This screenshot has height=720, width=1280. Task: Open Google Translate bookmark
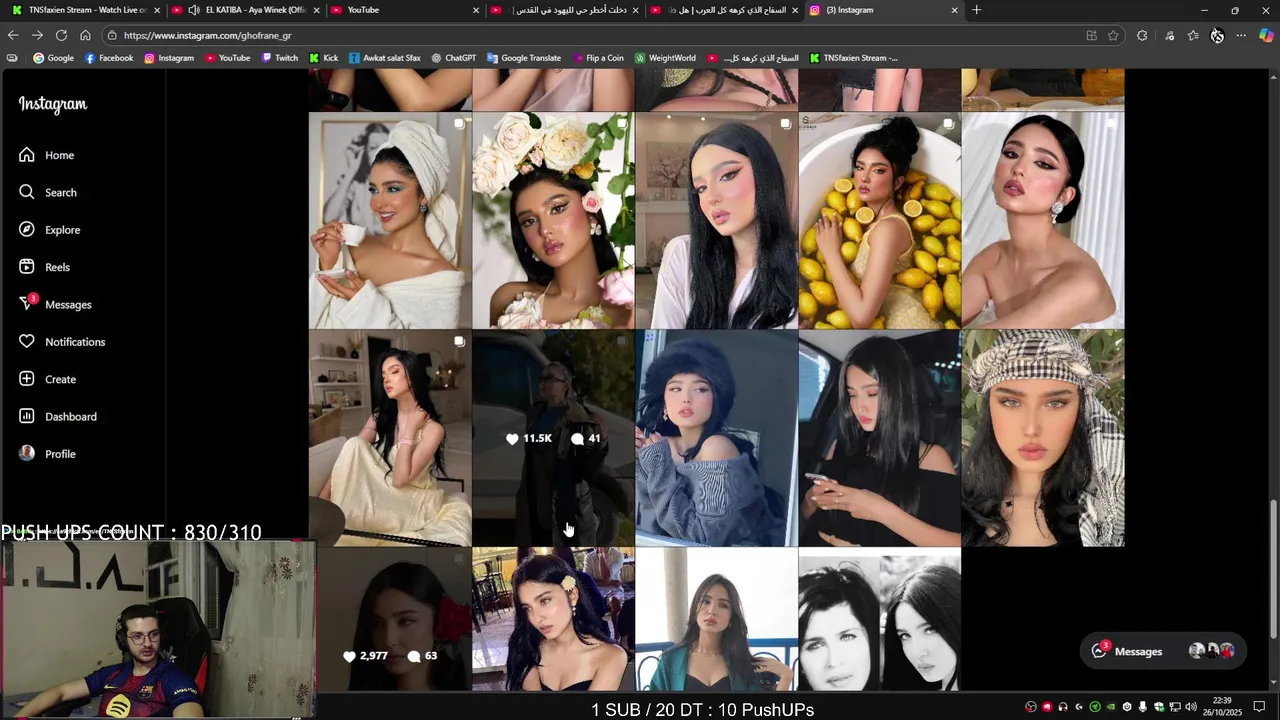click(524, 58)
